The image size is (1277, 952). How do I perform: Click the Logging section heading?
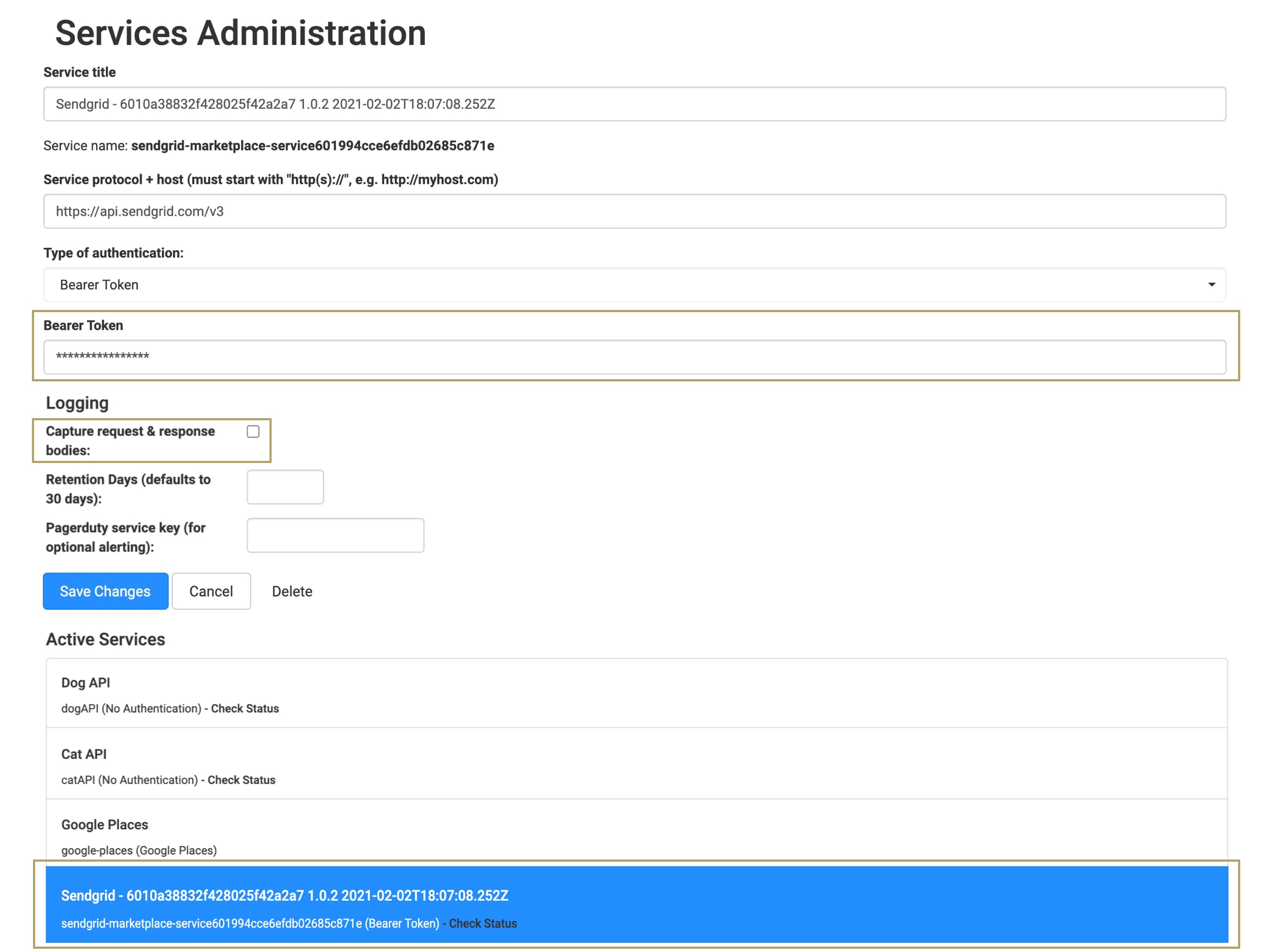(77, 403)
